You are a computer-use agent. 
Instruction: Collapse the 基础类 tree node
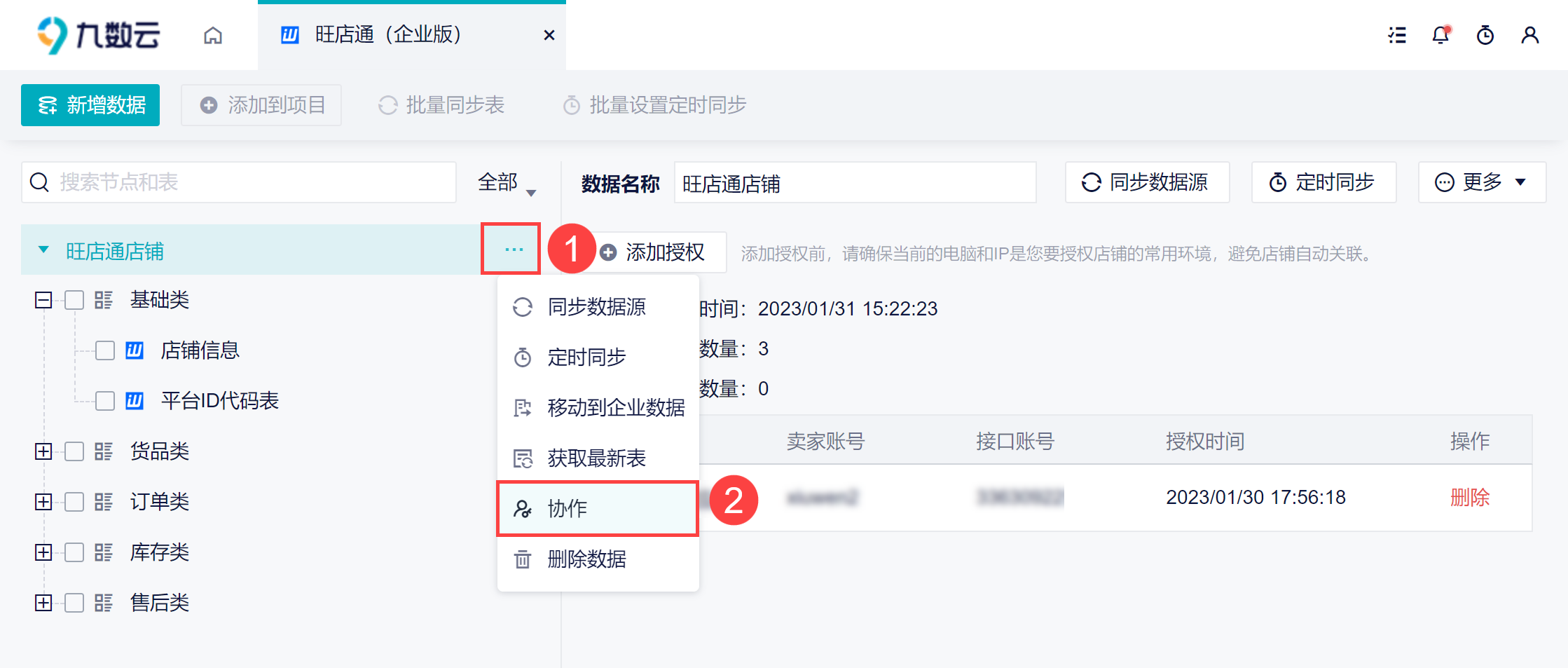pos(43,300)
